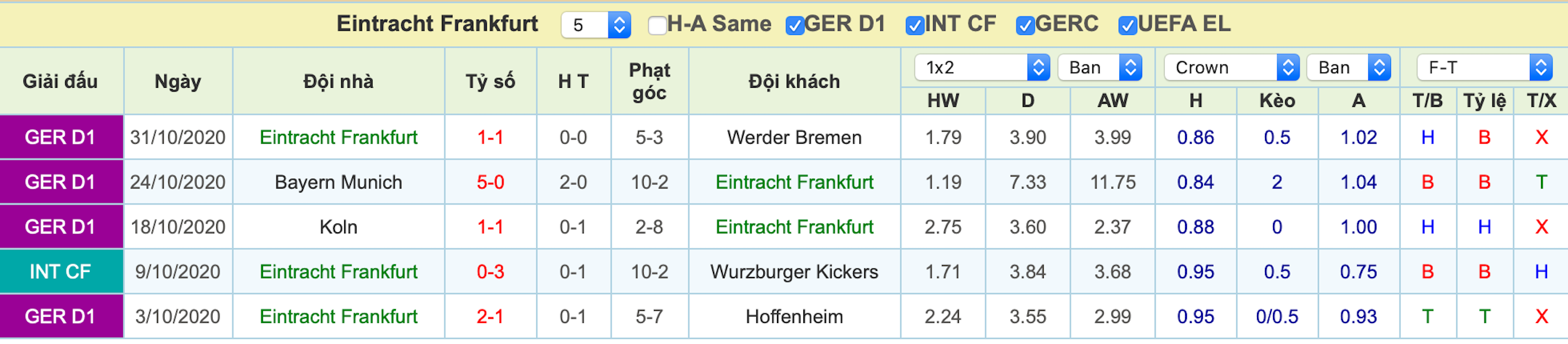1568x344 pixels.
Task: Click the Koln home team name
Action: pos(338,227)
